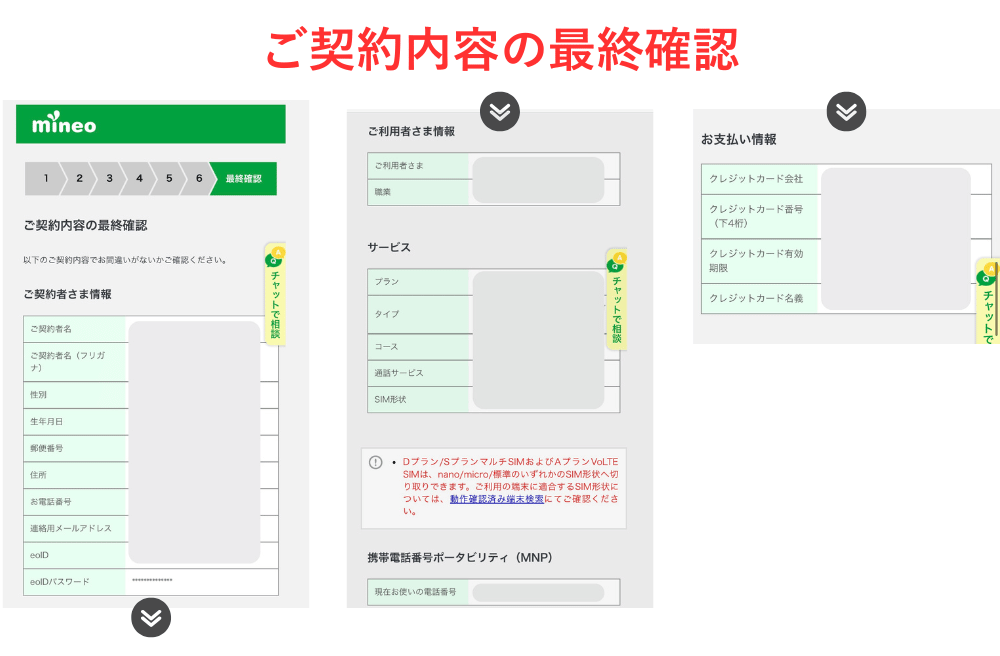Open the 動作確認済み端末検索 link

497,499
